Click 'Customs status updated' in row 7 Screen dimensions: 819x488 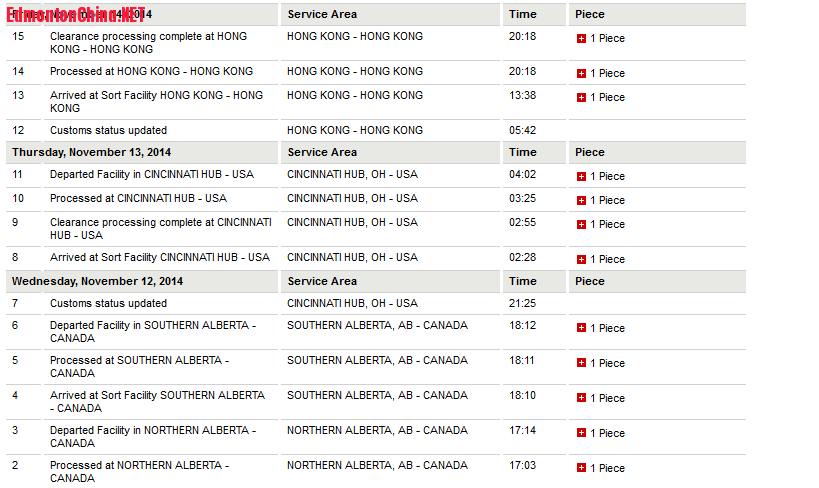pos(108,303)
